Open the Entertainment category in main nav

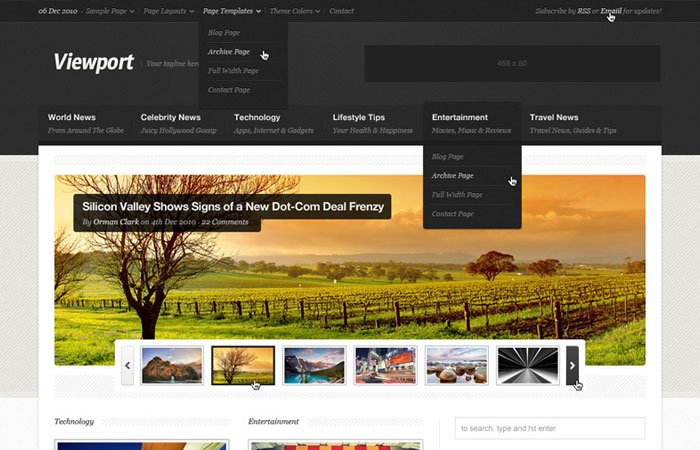tap(472, 124)
